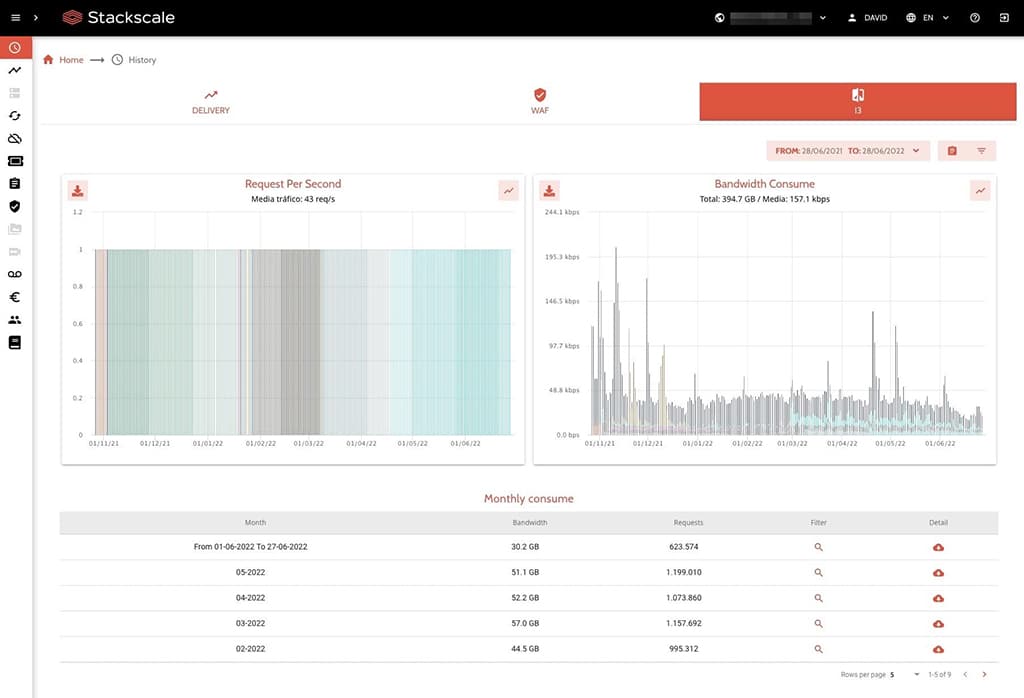Viewport: 1024px width, 698px height.
Task: Click the ticket-shaped sidebar icon
Action: click(15, 161)
